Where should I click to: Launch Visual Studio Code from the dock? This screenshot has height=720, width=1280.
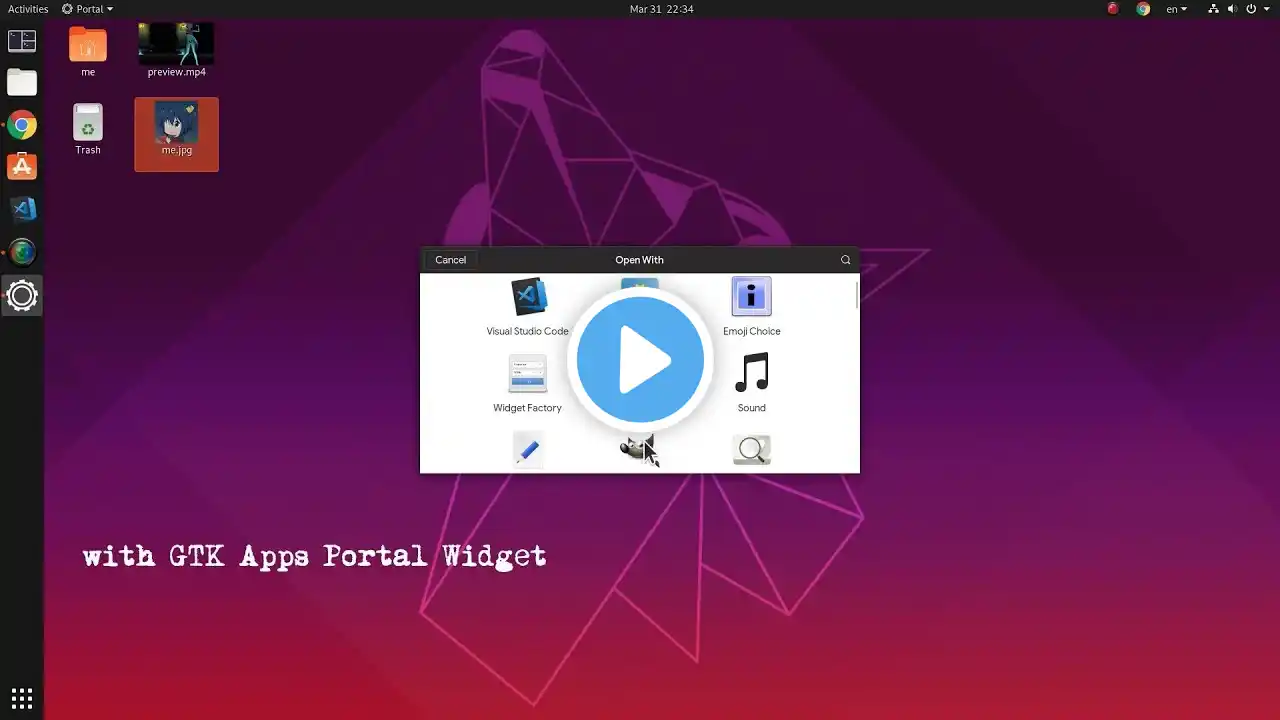(22, 210)
